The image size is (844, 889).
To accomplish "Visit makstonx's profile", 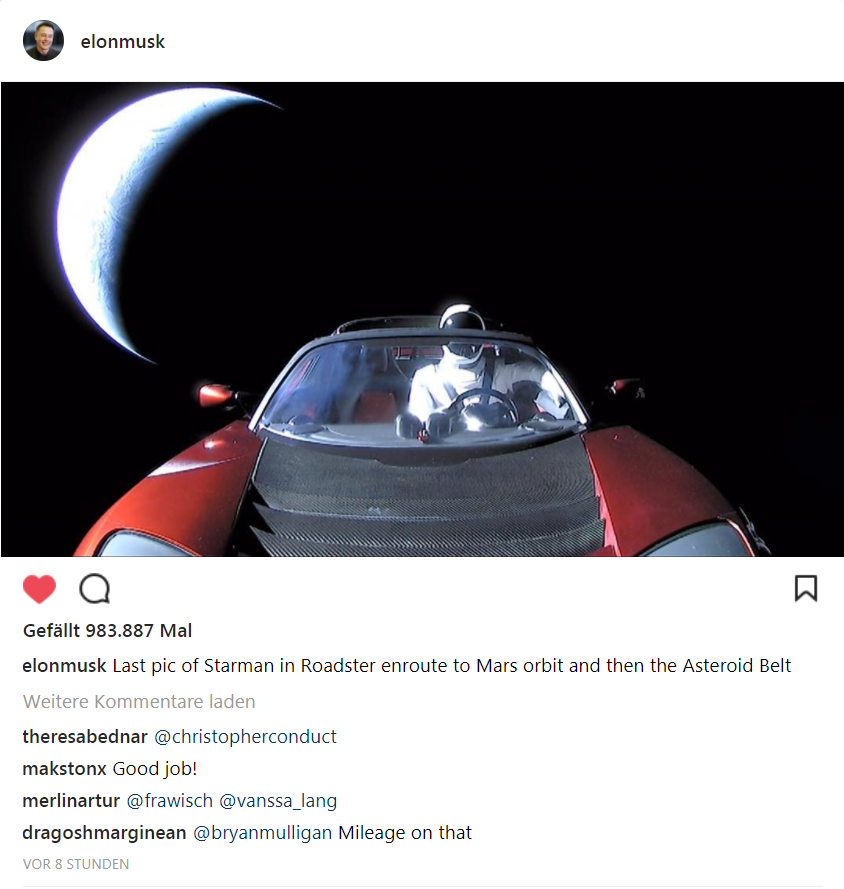I will [x=64, y=768].
